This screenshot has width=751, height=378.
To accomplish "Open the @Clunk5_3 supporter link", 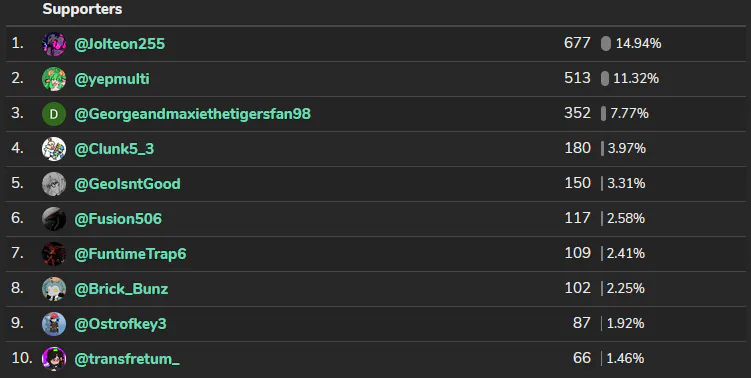I will pyautogui.click(x=114, y=149).
